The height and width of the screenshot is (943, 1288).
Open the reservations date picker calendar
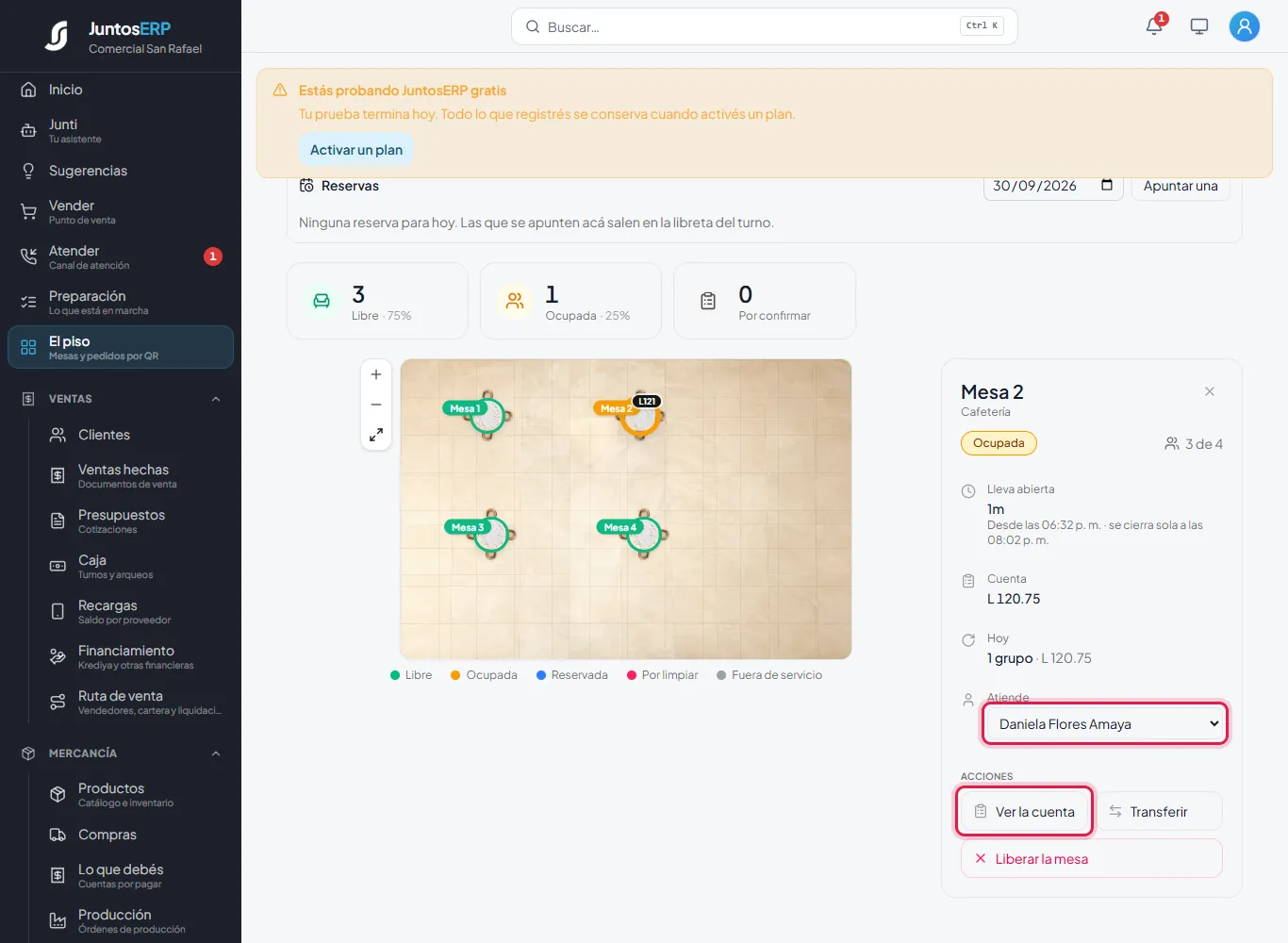click(x=1107, y=186)
